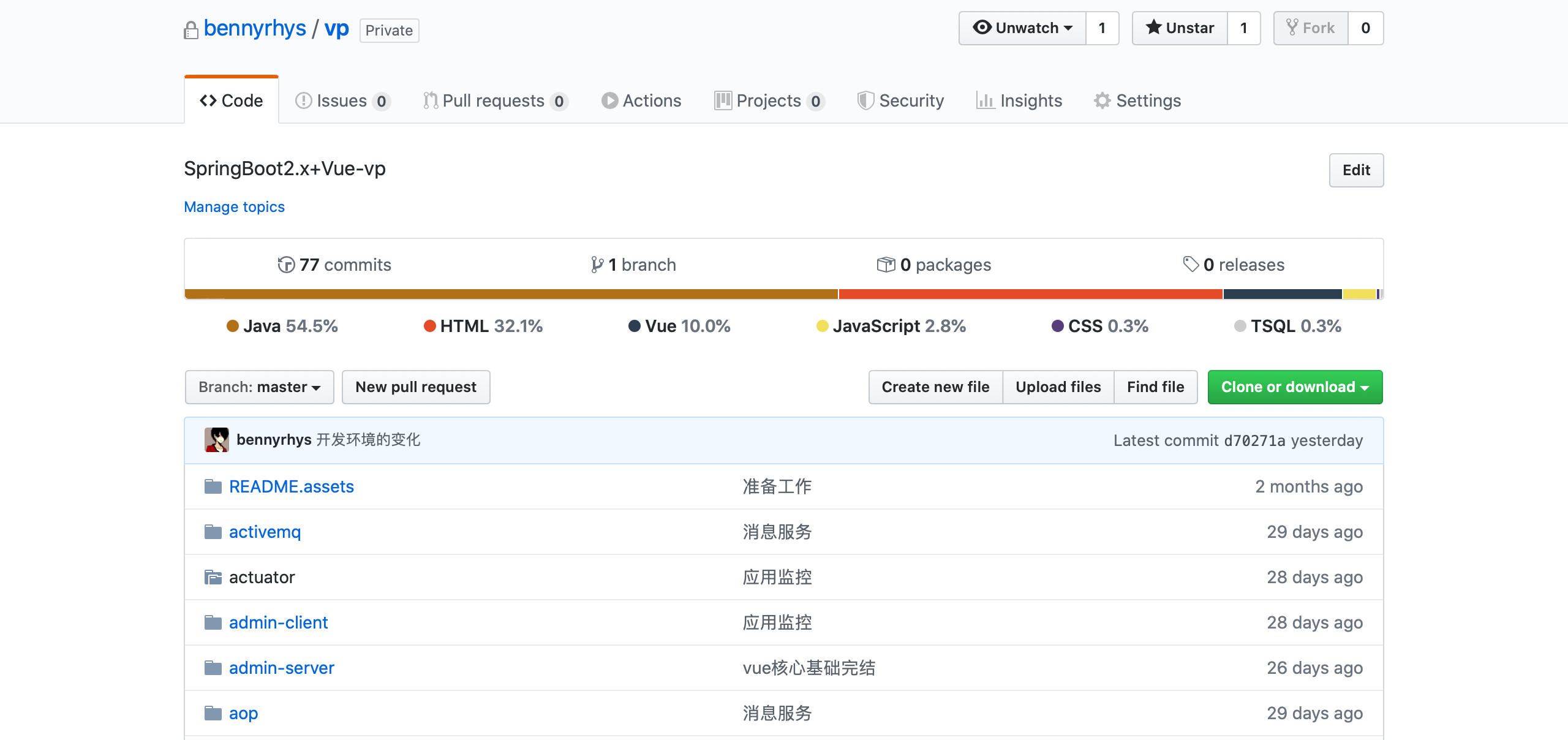1568x740 pixels.
Task: Click the private repository lock icon
Action: (191, 30)
